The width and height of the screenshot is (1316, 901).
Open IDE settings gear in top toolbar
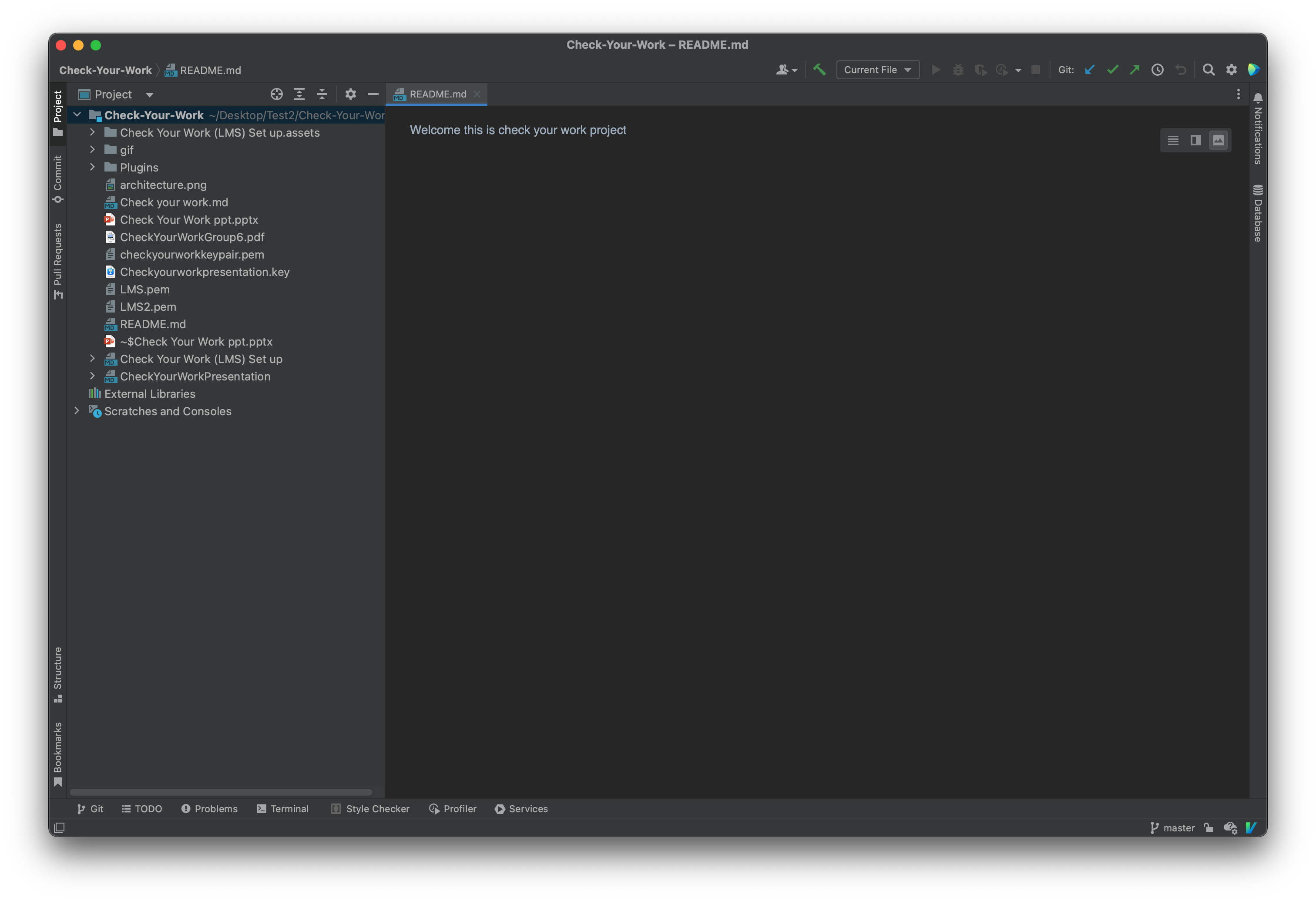(x=1231, y=70)
